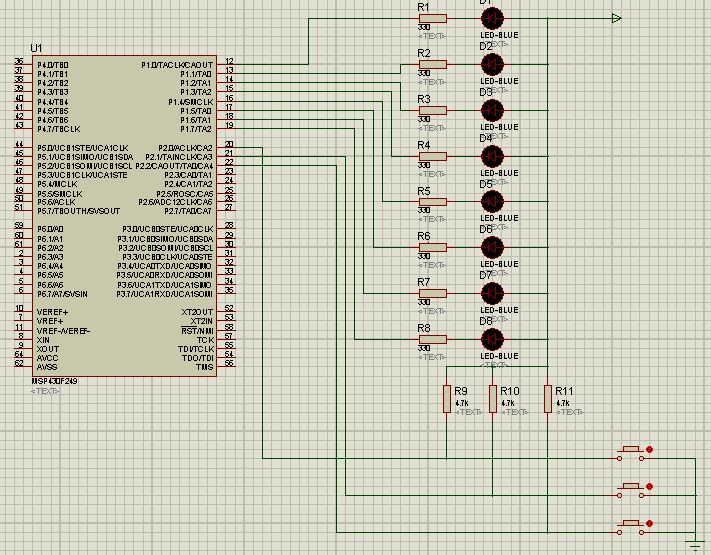Click pin label P2.0/ACLK/CA2

[185, 148]
